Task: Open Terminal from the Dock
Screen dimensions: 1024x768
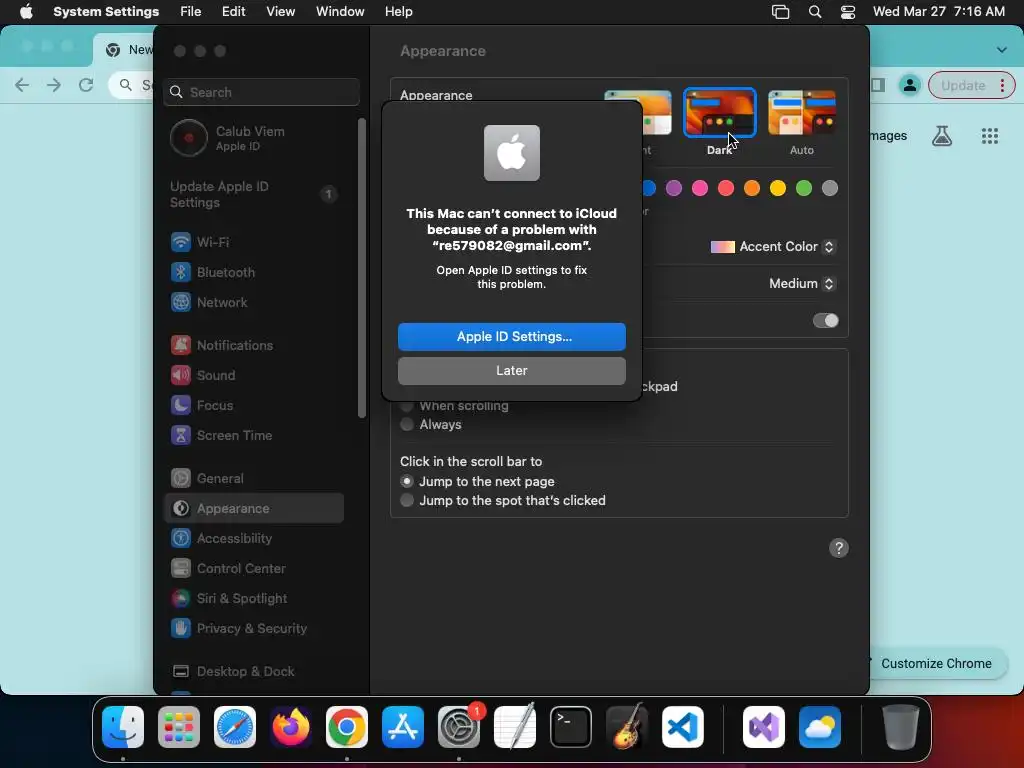Action: coord(571,727)
